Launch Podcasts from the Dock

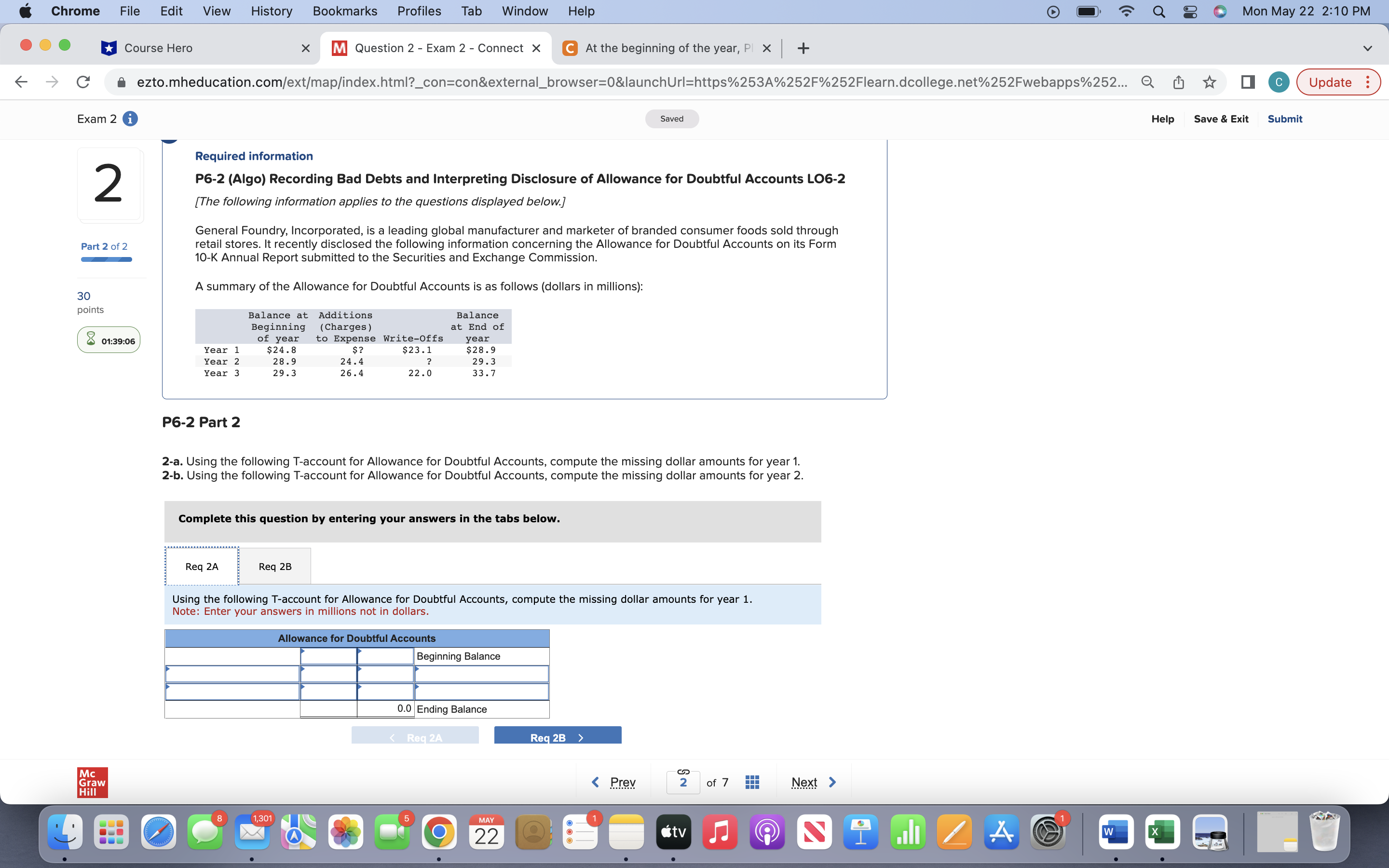767,831
